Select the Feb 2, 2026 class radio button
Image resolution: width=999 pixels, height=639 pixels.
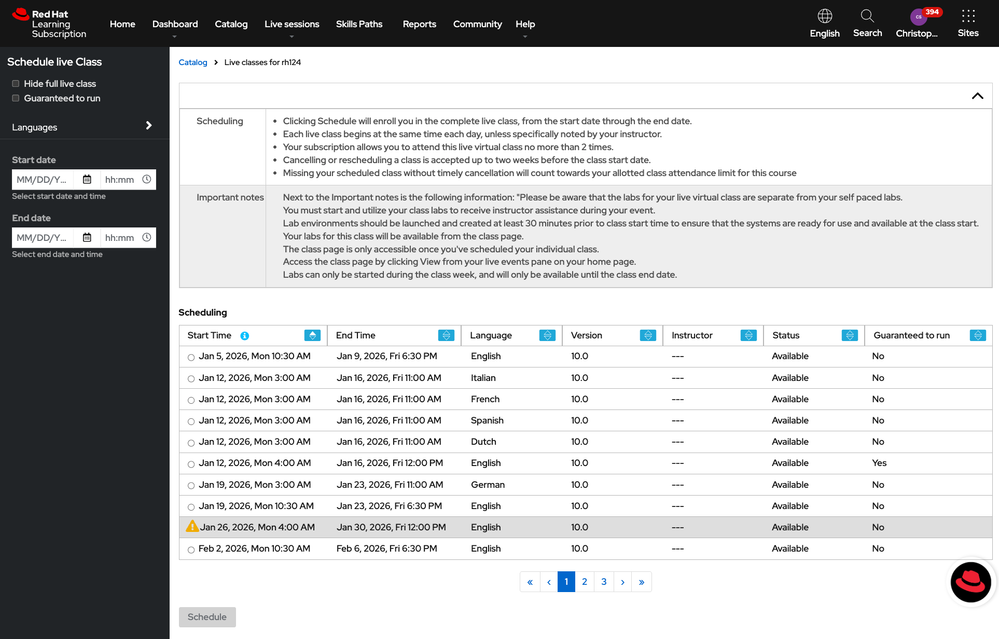pyautogui.click(x=191, y=550)
